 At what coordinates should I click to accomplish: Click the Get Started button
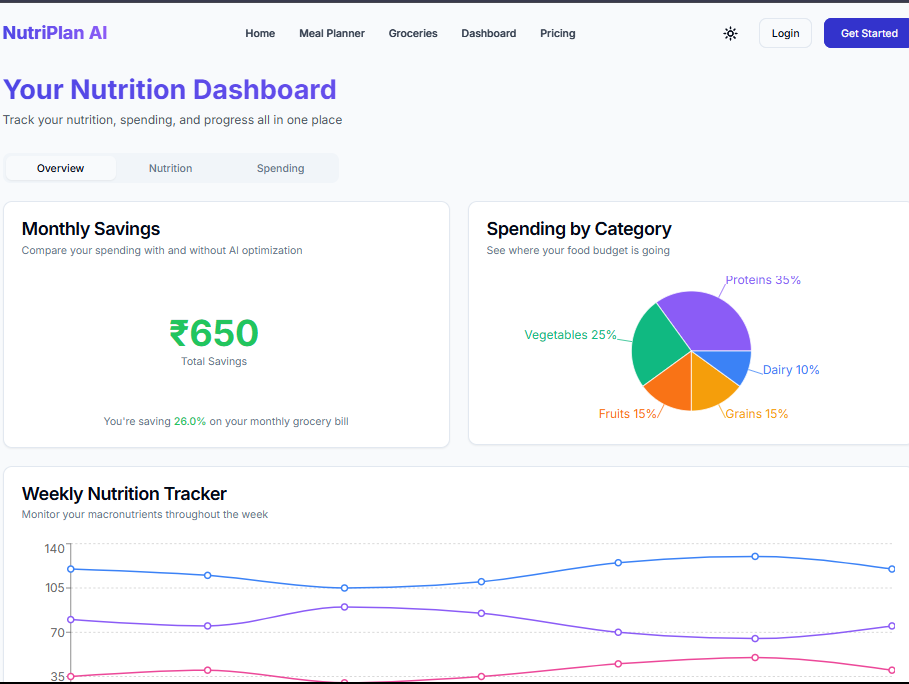(x=868, y=33)
